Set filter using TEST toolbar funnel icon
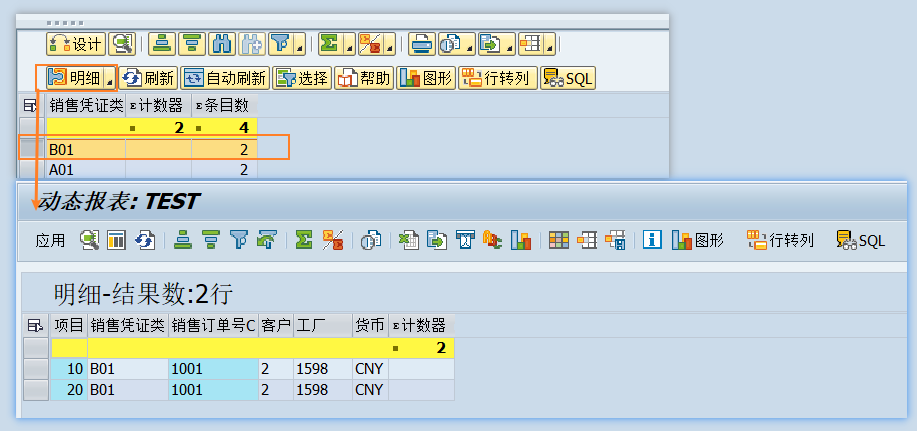917x431 pixels. 239,240
